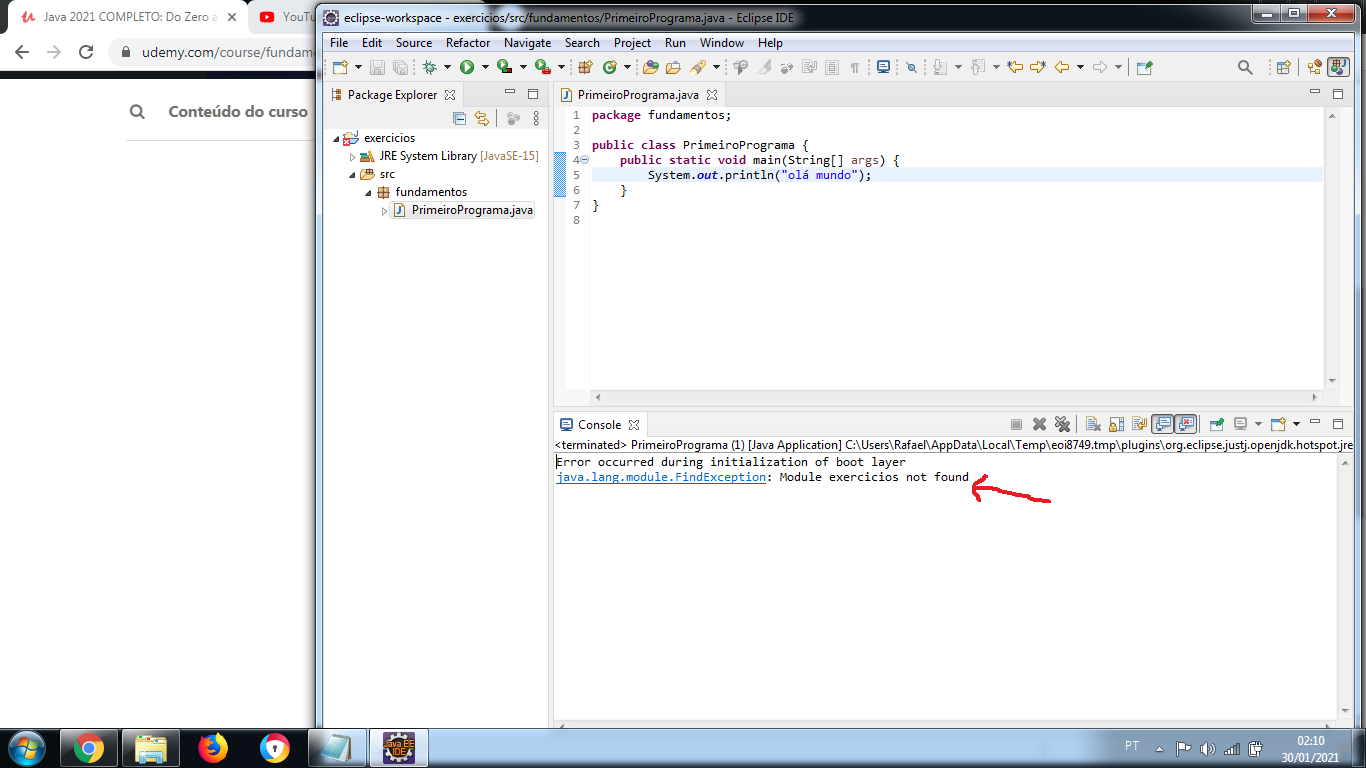Open the Refactor menu
This screenshot has height=768, width=1366.
point(467,43)
